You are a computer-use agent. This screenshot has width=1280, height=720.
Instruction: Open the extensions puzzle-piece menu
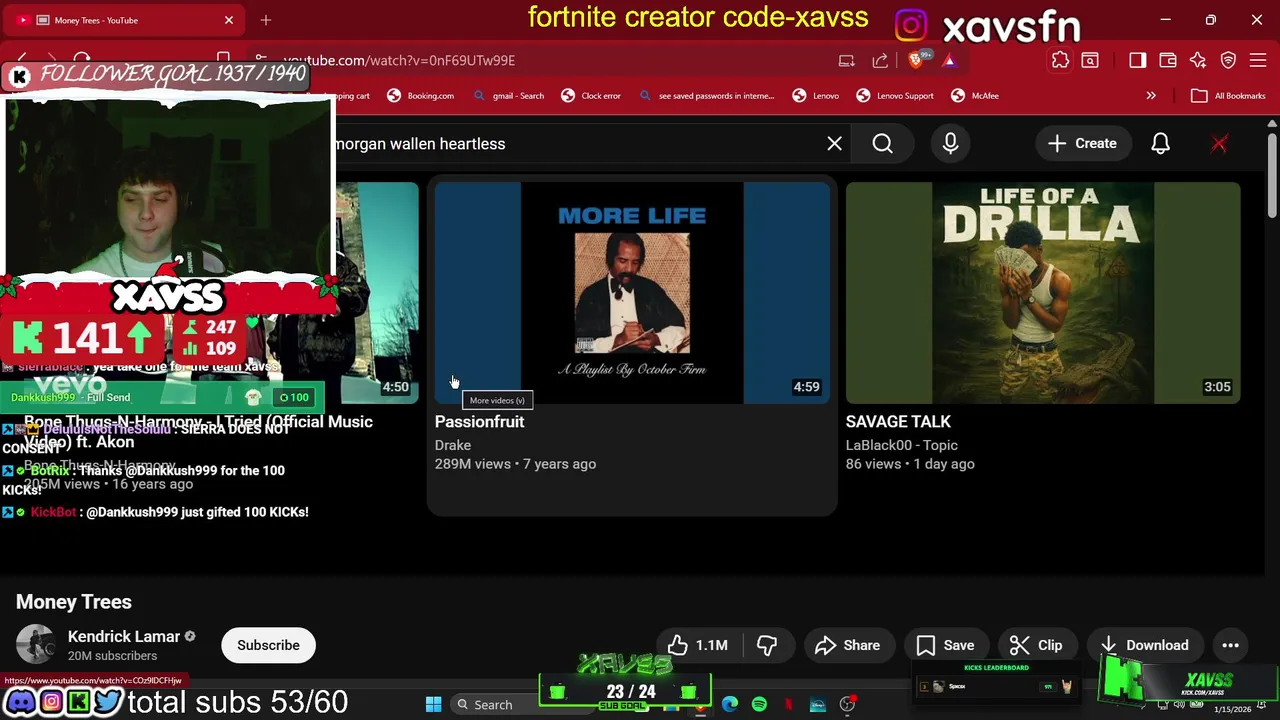[1060, 60]
